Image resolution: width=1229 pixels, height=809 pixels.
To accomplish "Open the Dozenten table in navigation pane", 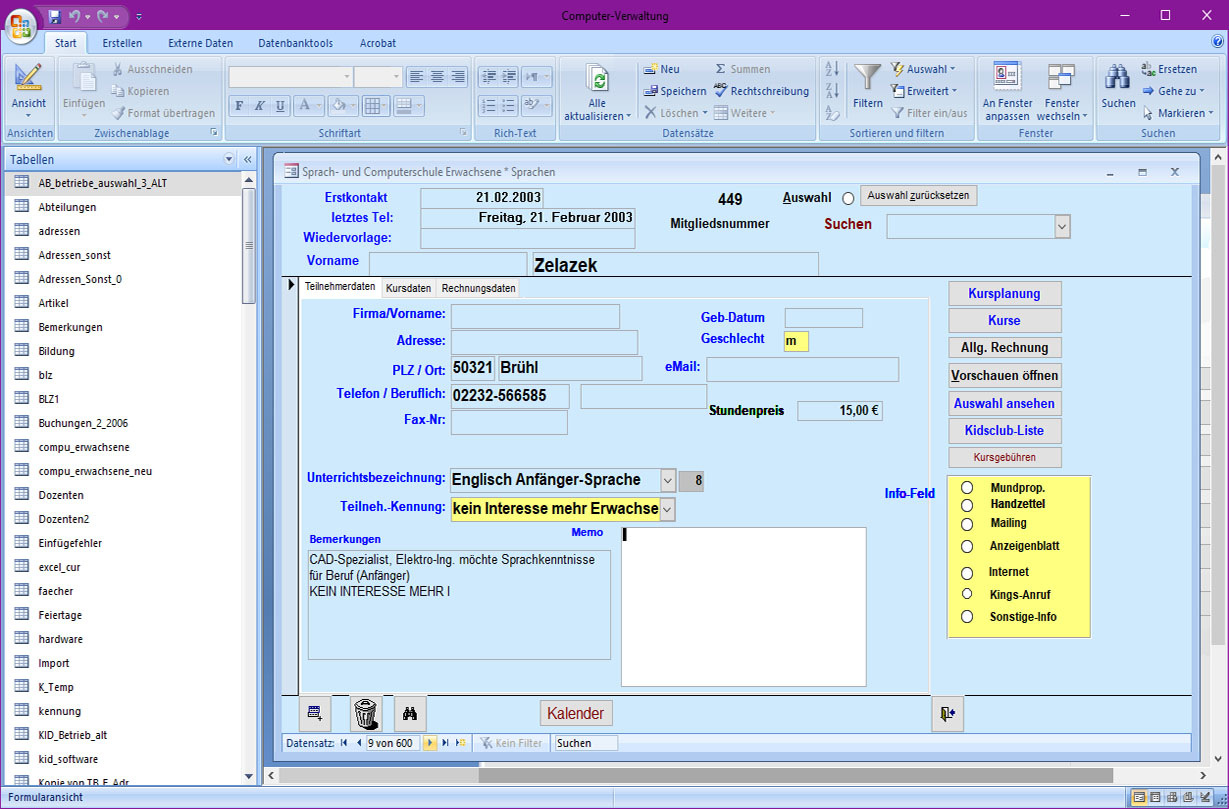I will (62, 495).
